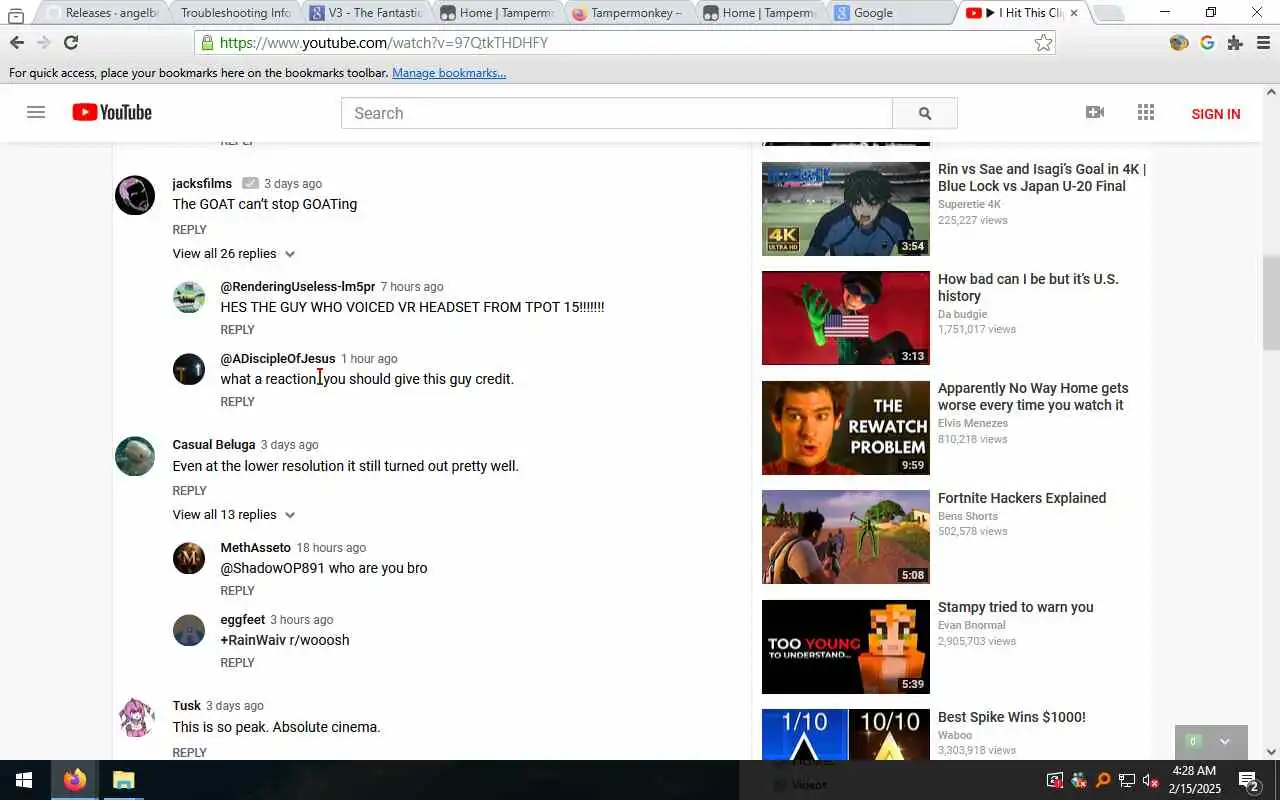This screenshot has height=800, width=1280.
Task: Open Casual Beluga profile avatar
Action: click(x=135, y=456)
